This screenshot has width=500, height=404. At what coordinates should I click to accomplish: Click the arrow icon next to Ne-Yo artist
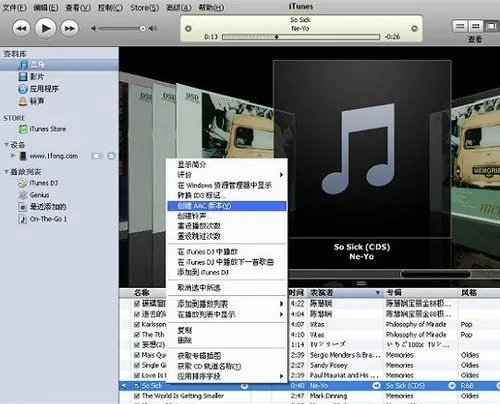coord(376,386)
